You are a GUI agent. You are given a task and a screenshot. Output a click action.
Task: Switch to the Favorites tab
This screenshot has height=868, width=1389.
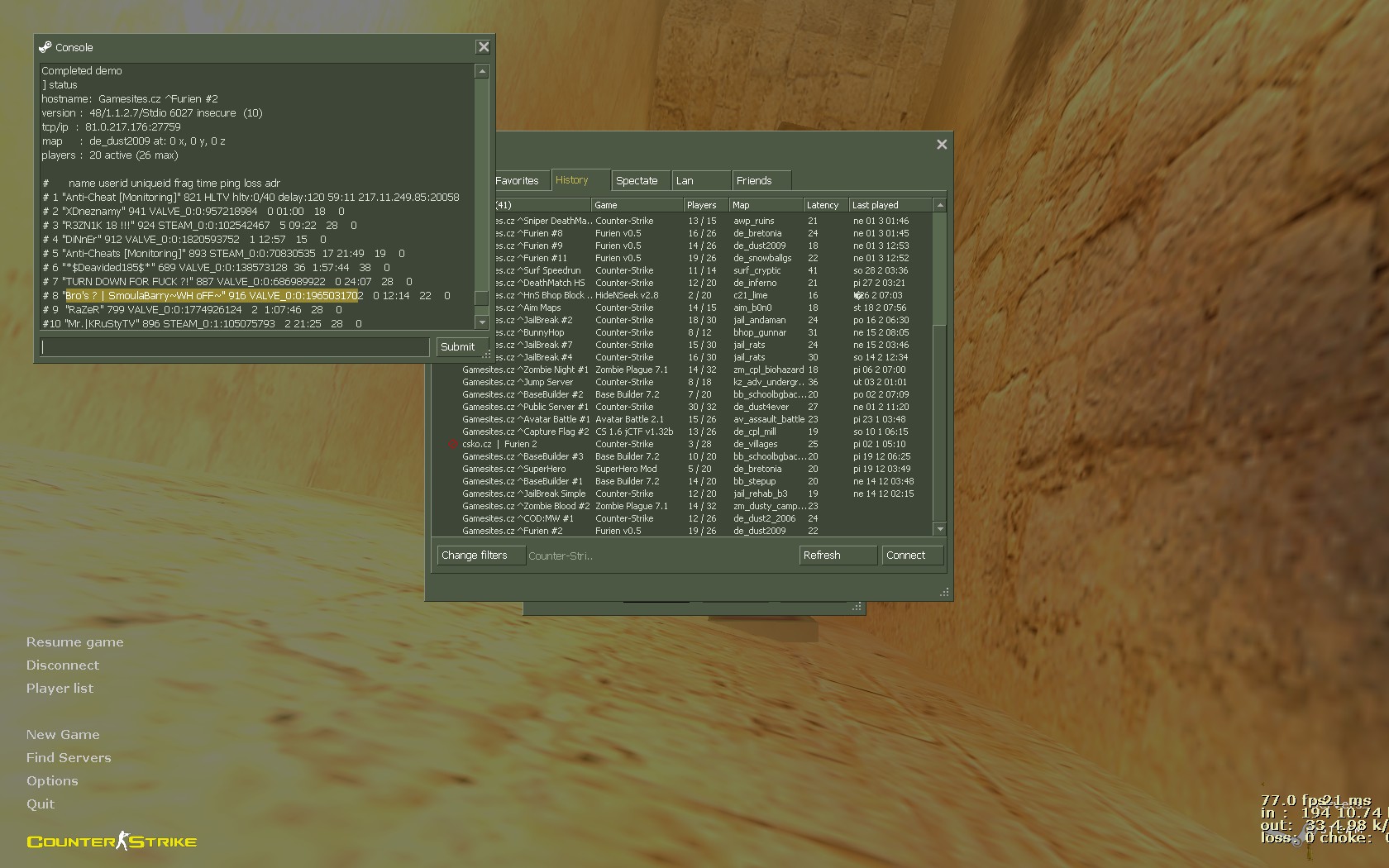pyautogui.click(x=517, y=180)
